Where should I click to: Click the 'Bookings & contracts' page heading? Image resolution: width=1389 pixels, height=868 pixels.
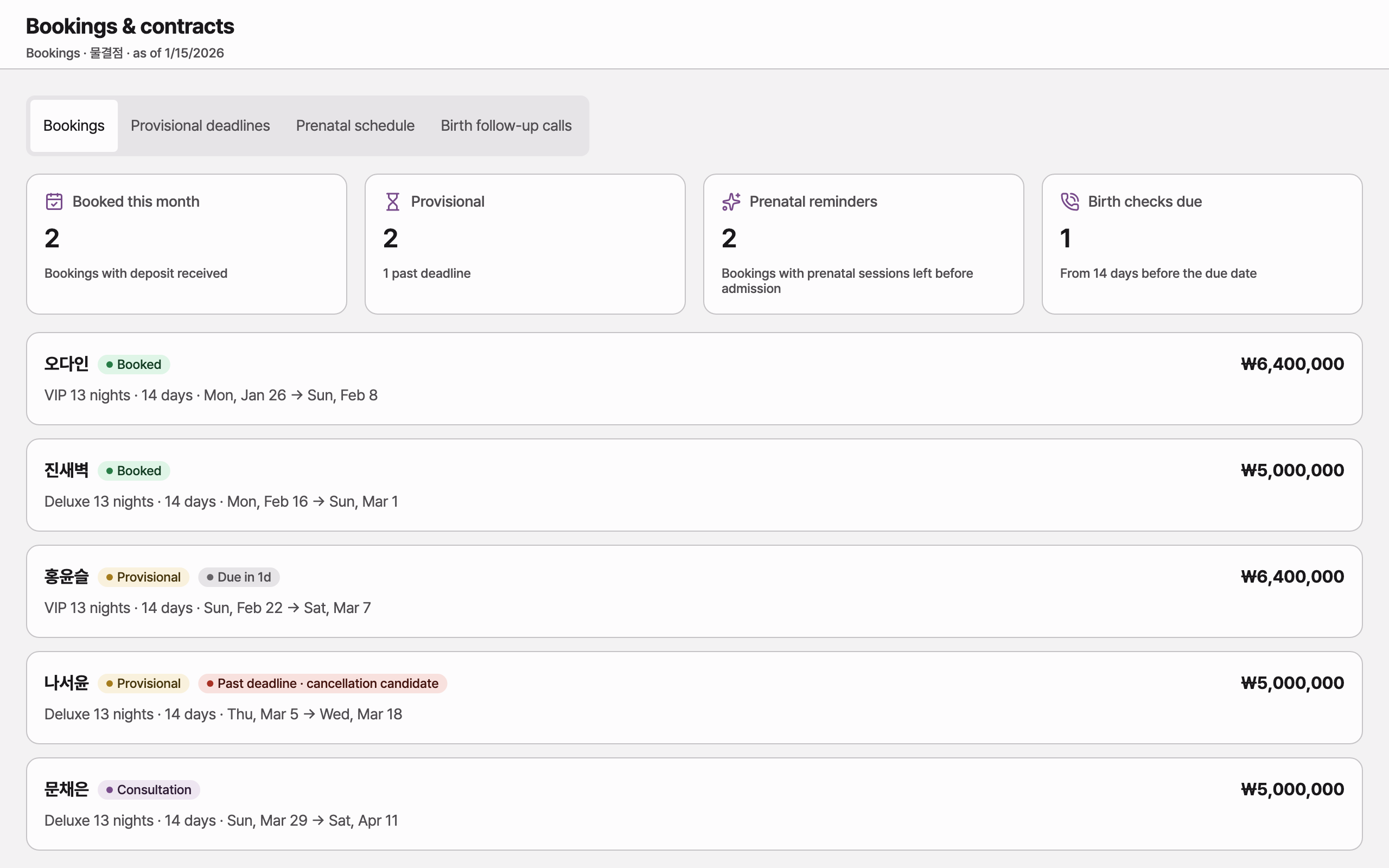[x=130, y=27]
